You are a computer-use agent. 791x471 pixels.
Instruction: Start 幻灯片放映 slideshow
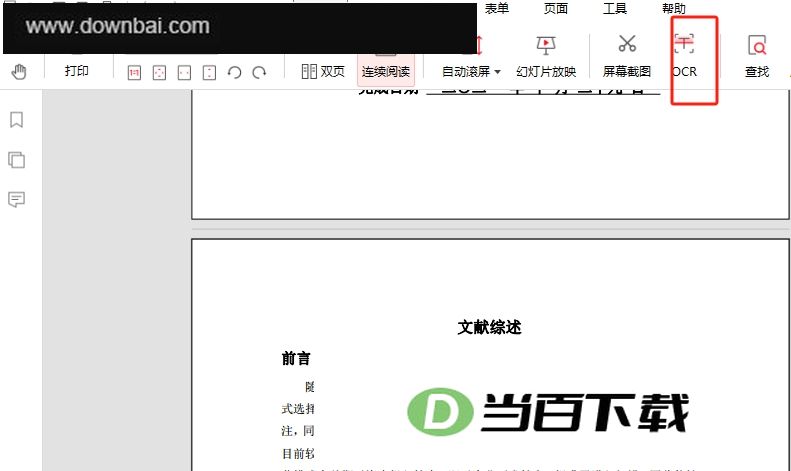point(546,57)
